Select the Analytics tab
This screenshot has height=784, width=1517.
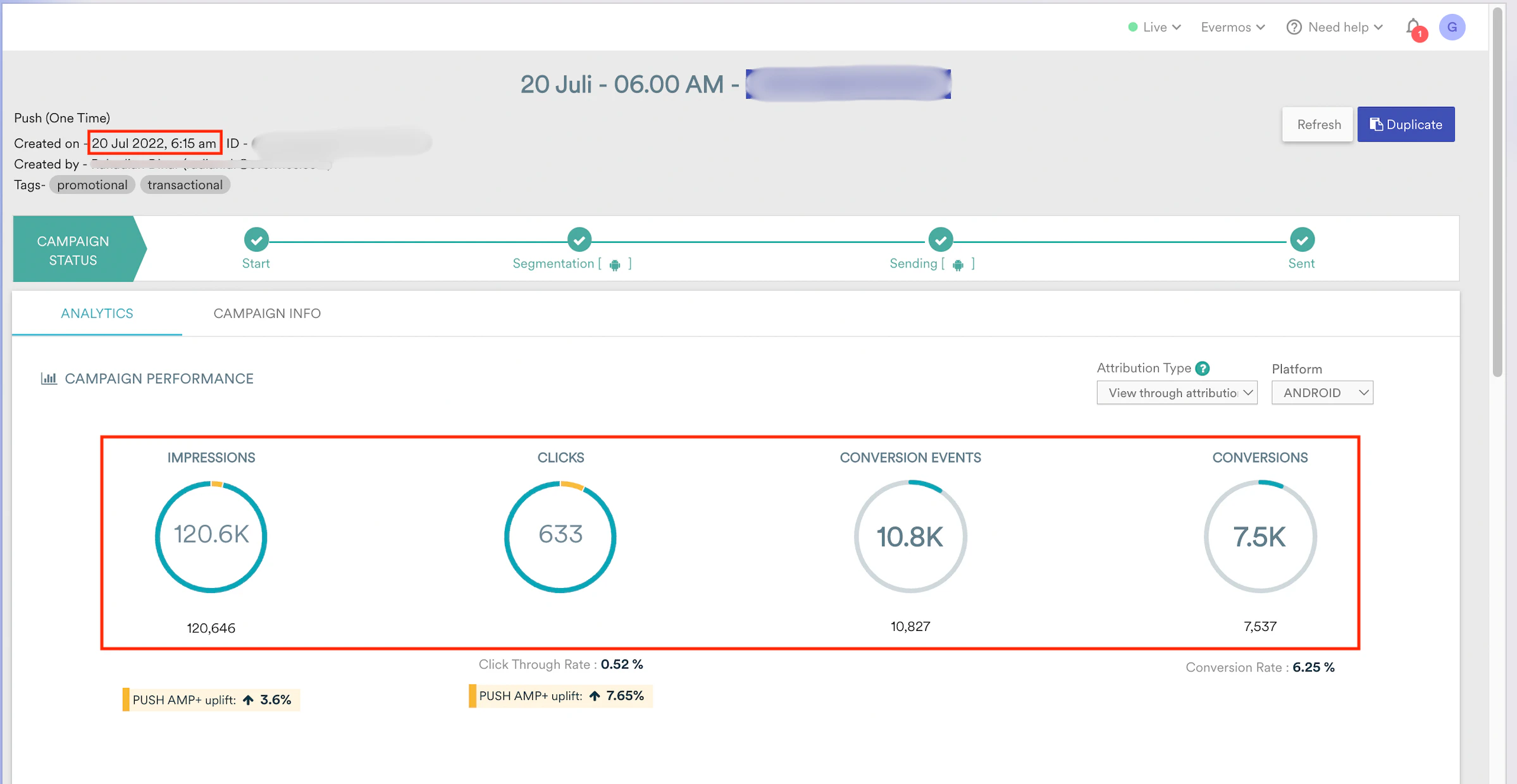click(97, 314)
